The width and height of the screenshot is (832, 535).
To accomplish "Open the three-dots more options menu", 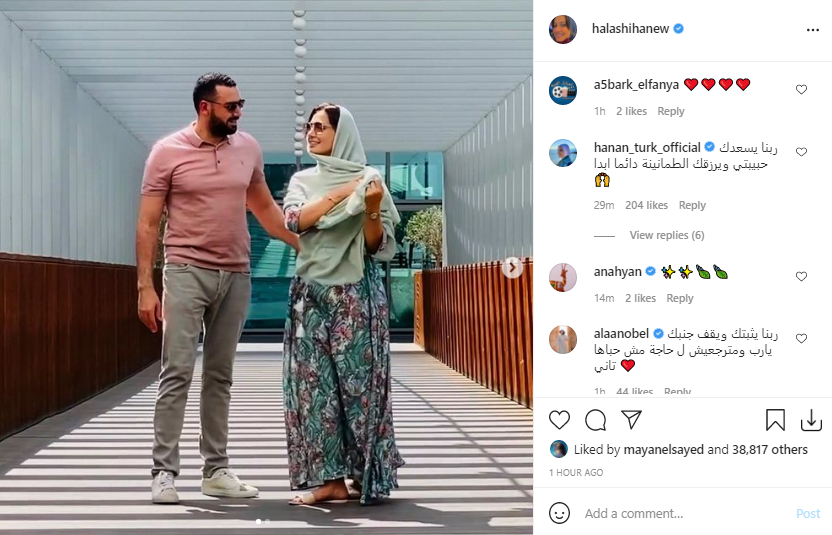I will point(812,30).
